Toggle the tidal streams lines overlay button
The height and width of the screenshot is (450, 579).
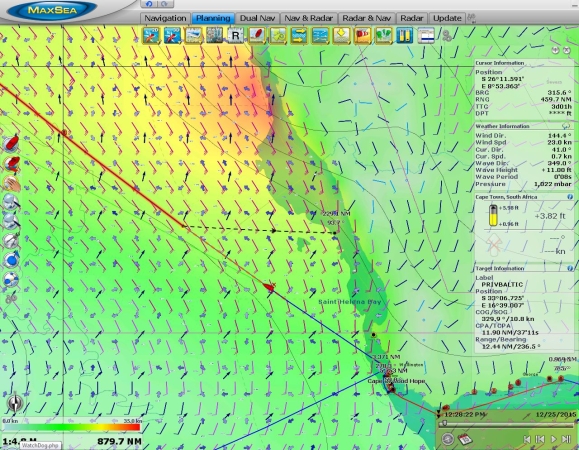click(320, 36)
